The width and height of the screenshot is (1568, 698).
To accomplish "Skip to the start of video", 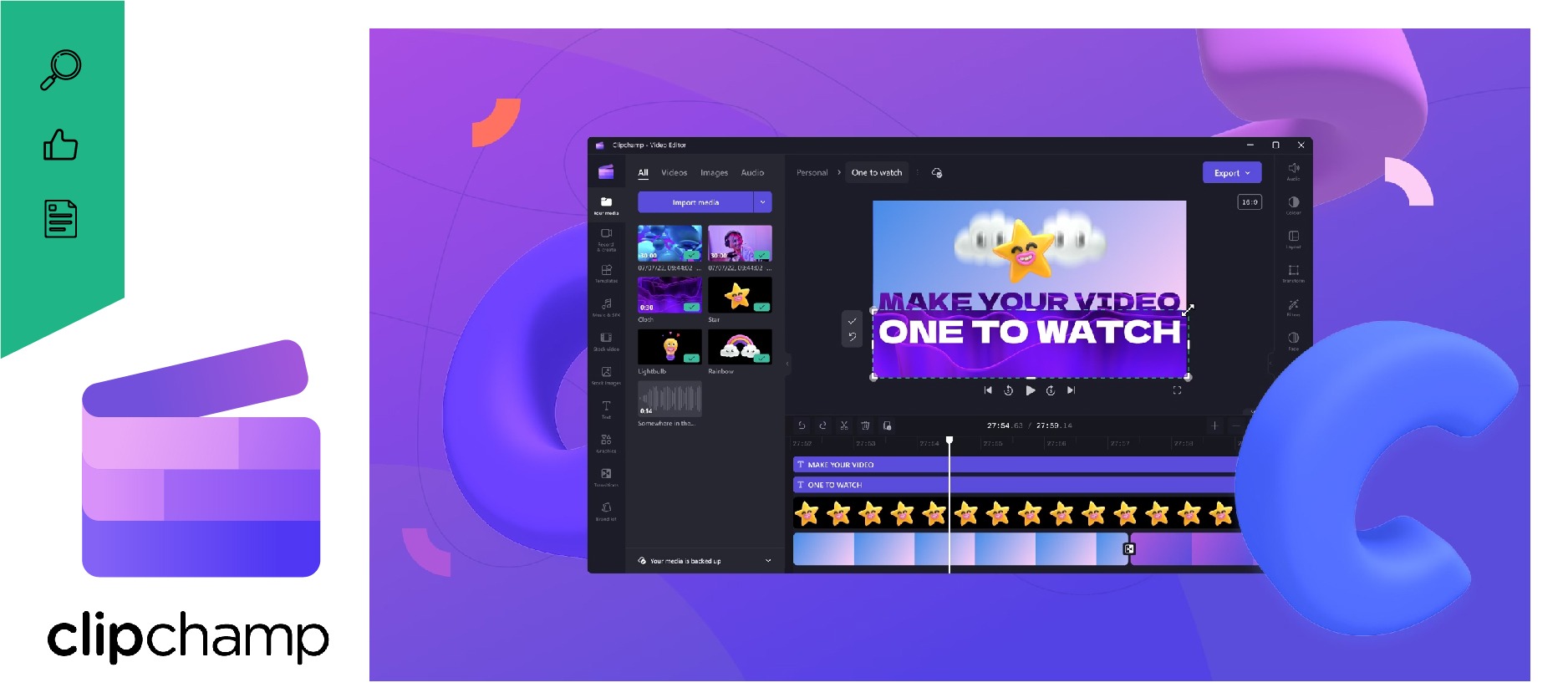I will [x=988, y=390].
